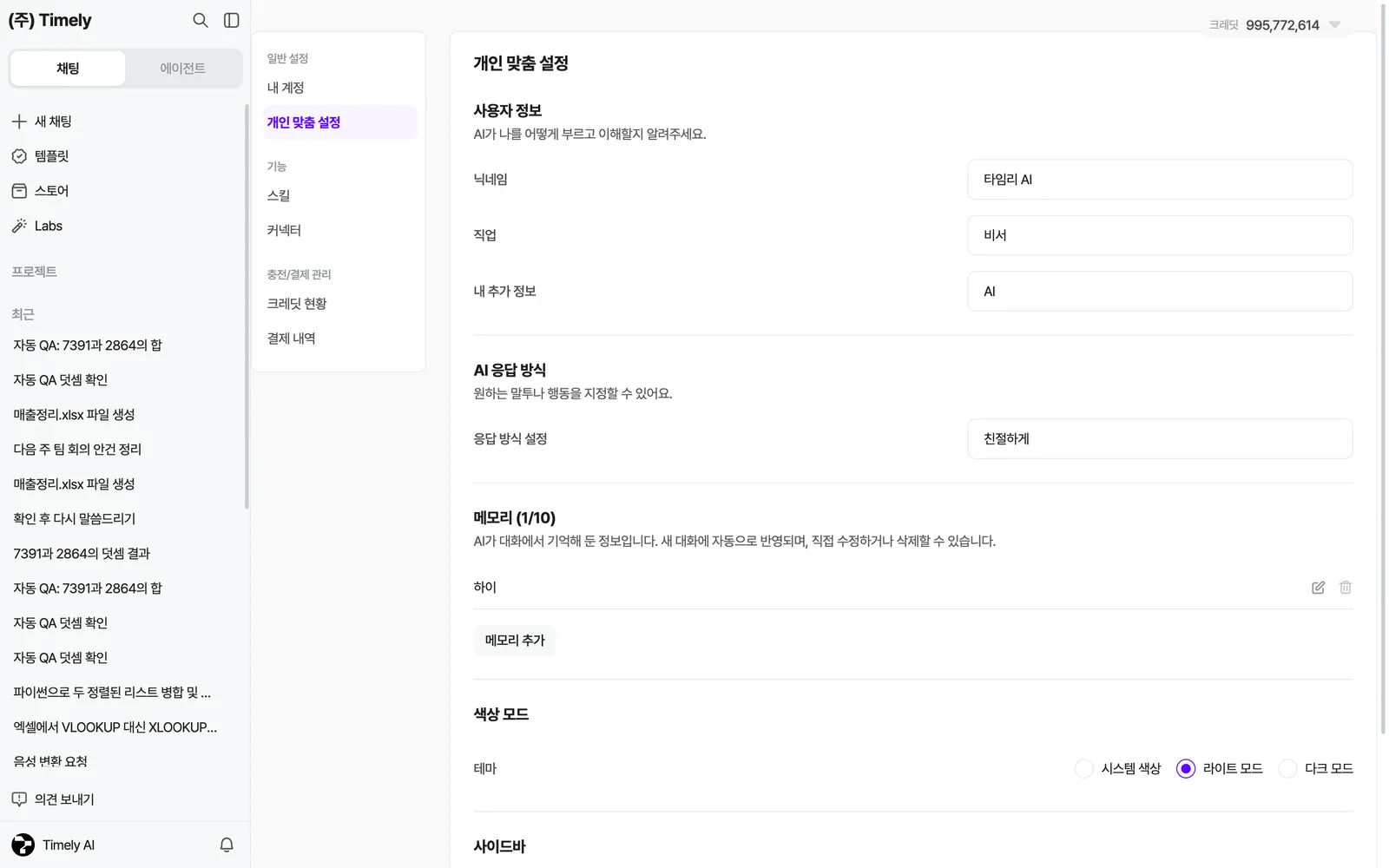Click the credit balance 995,772,614
Viewport: 1389px width, 868px height.
[1282, 25]
